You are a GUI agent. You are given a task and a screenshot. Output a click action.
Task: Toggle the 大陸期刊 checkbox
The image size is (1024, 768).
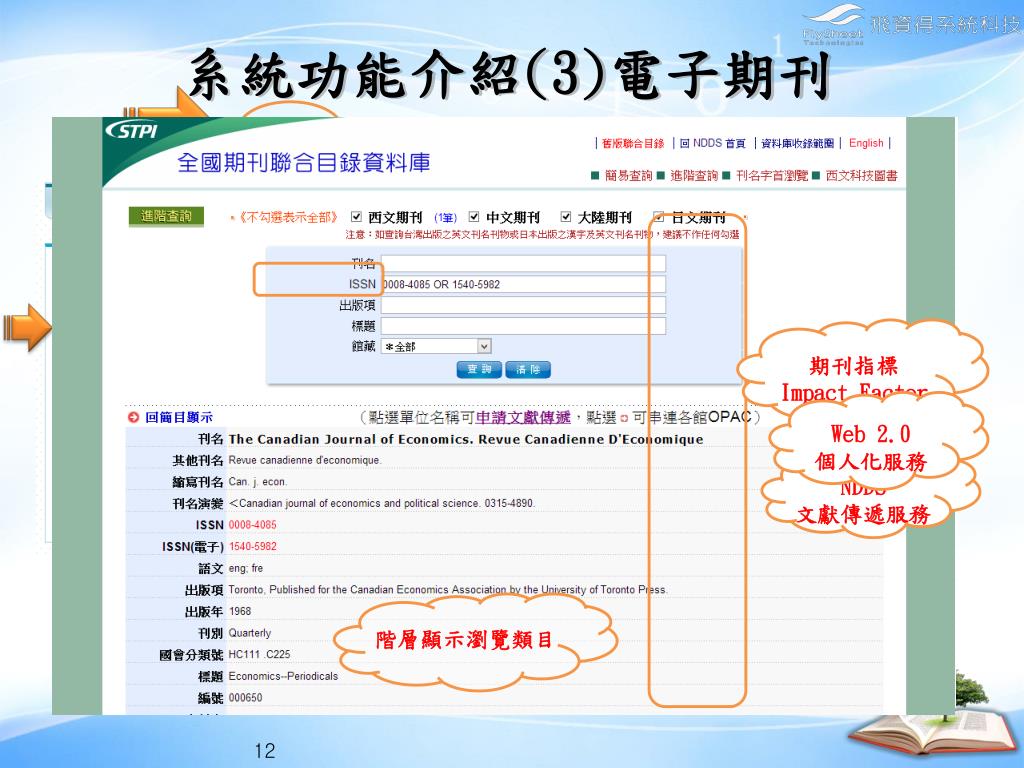coord(566,217)
